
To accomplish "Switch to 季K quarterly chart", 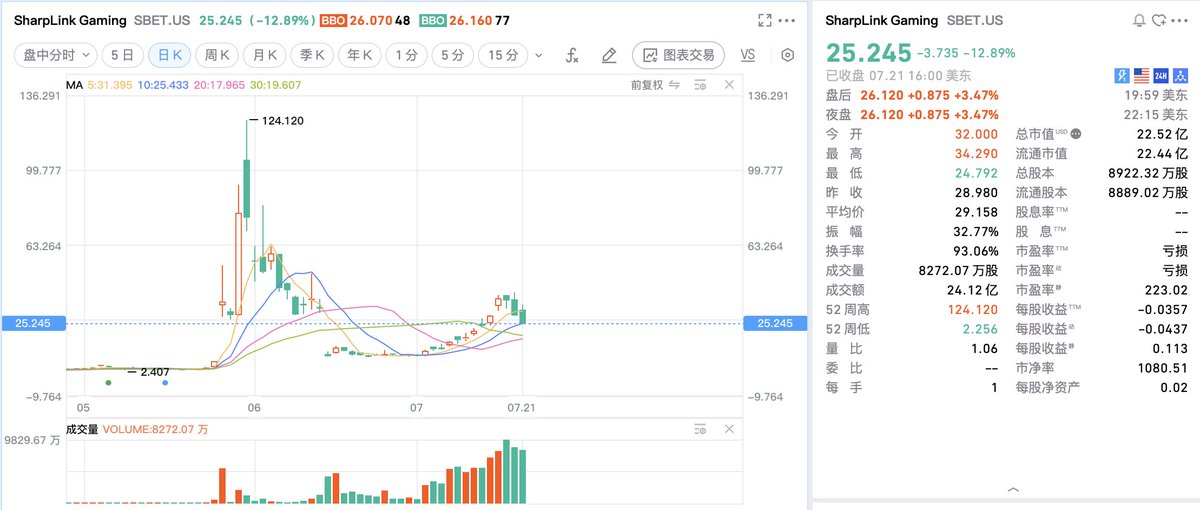I will tap(312, 56).
